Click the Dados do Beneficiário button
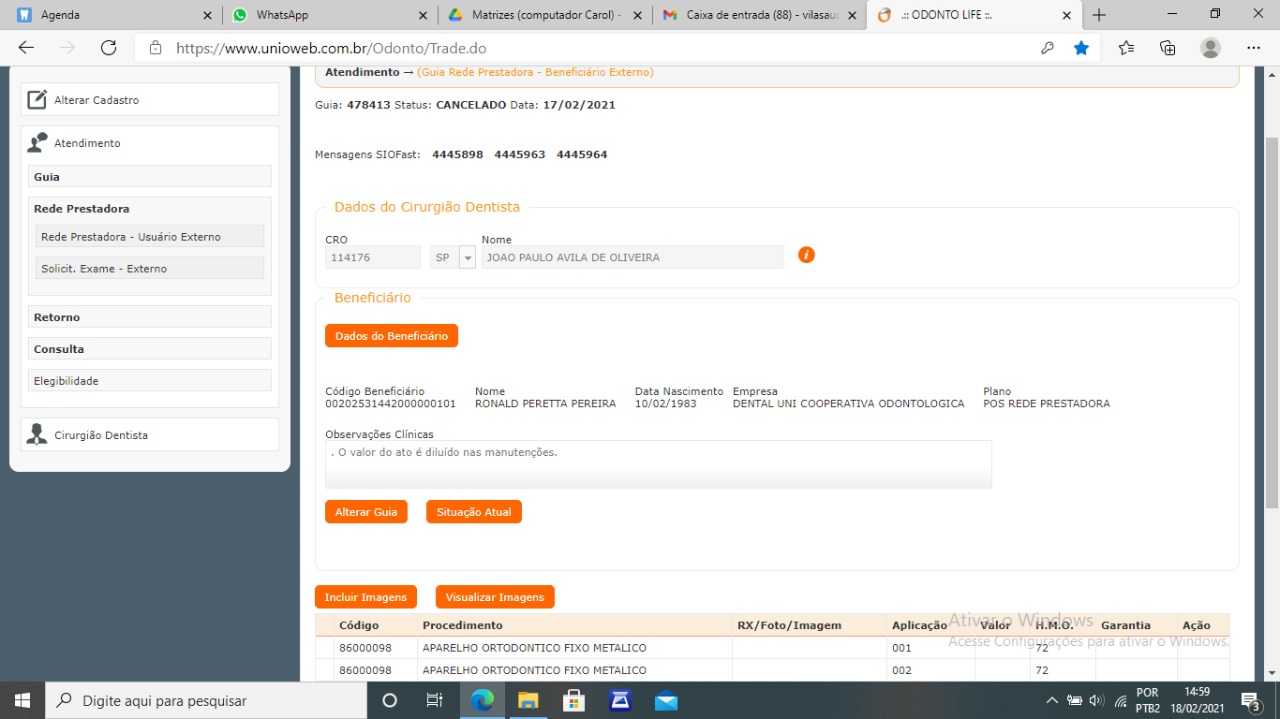The height and width of the screenshot is (719, 1280). click(x=391, y=336)
